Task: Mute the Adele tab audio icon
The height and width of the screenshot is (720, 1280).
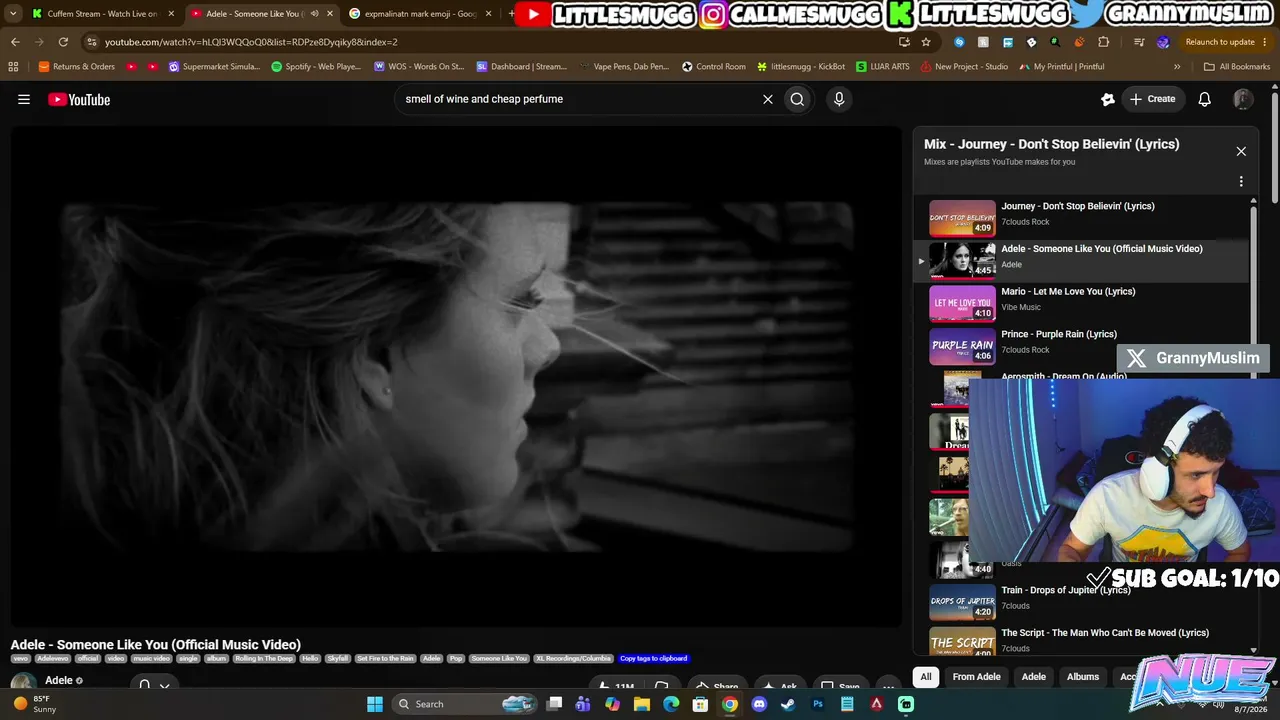Action: (315, 14)
